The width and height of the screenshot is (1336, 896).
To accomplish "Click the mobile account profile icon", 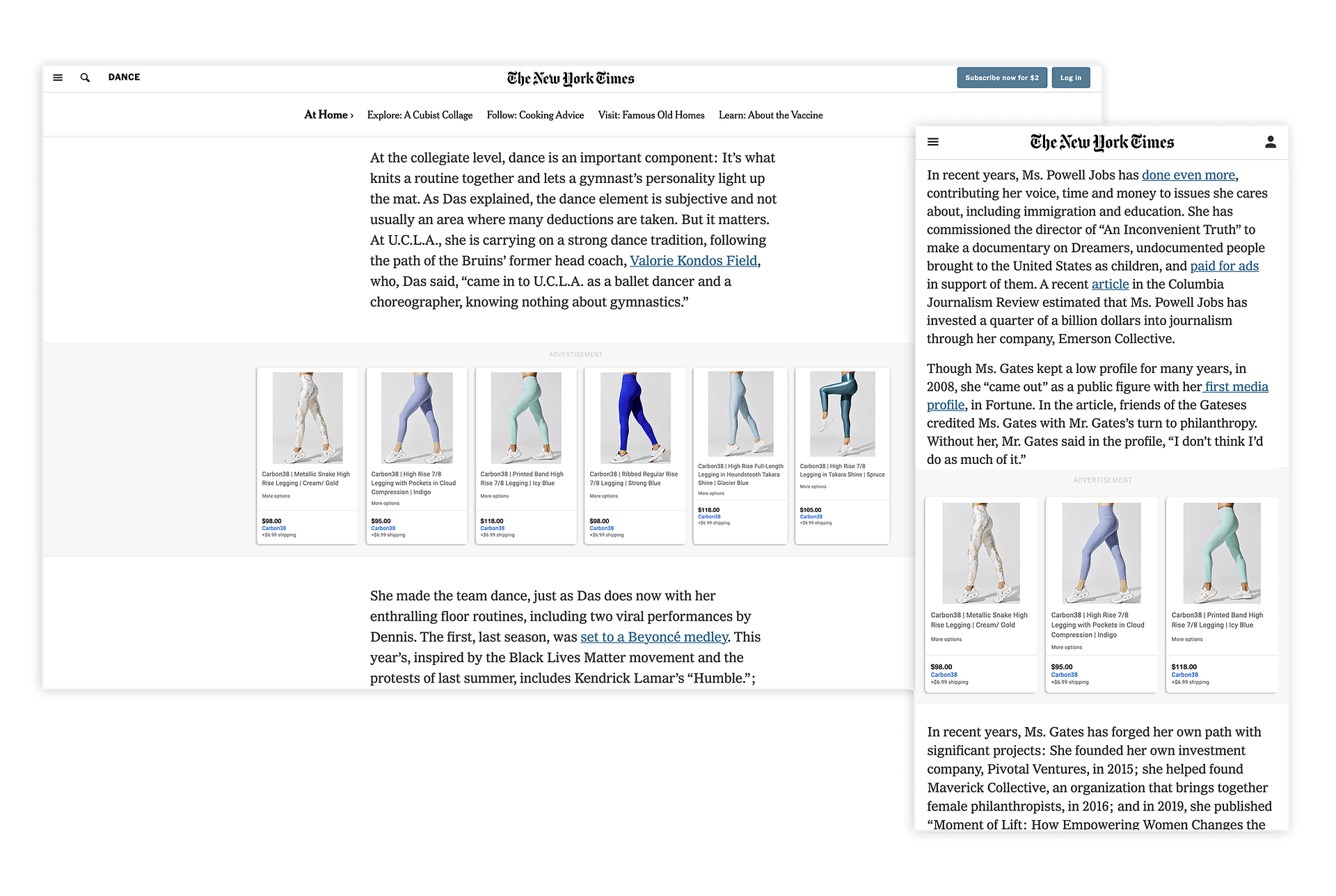I will tap(1270, 142).
